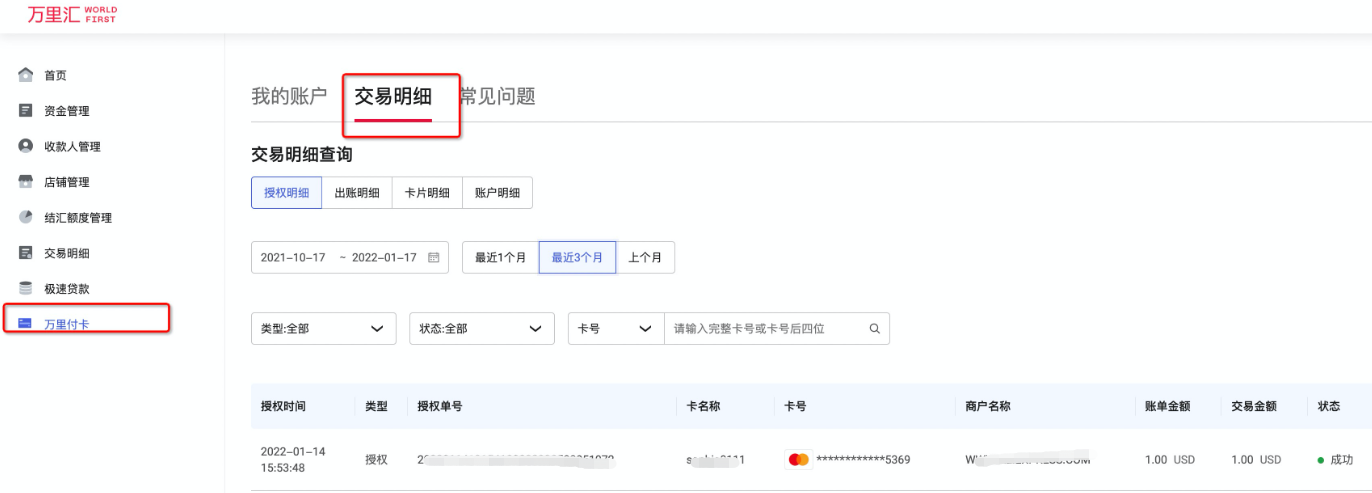Open the date range calendar icon
This screenshot has width=1372, height=493.
point(434,257)
